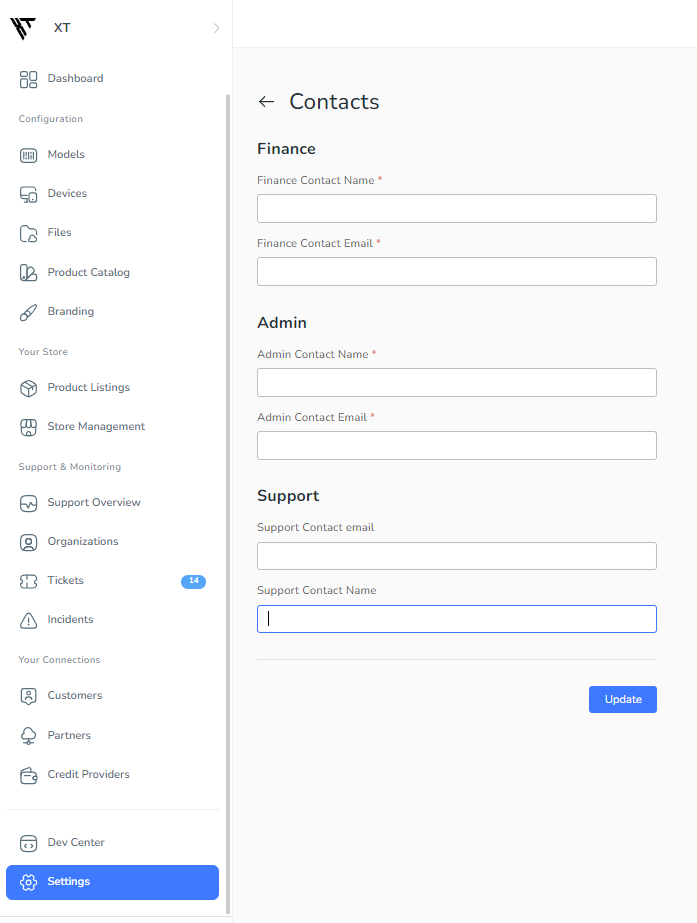Click the Dashboard grid icon
The image size is (697, 923).
click(28, 79)
